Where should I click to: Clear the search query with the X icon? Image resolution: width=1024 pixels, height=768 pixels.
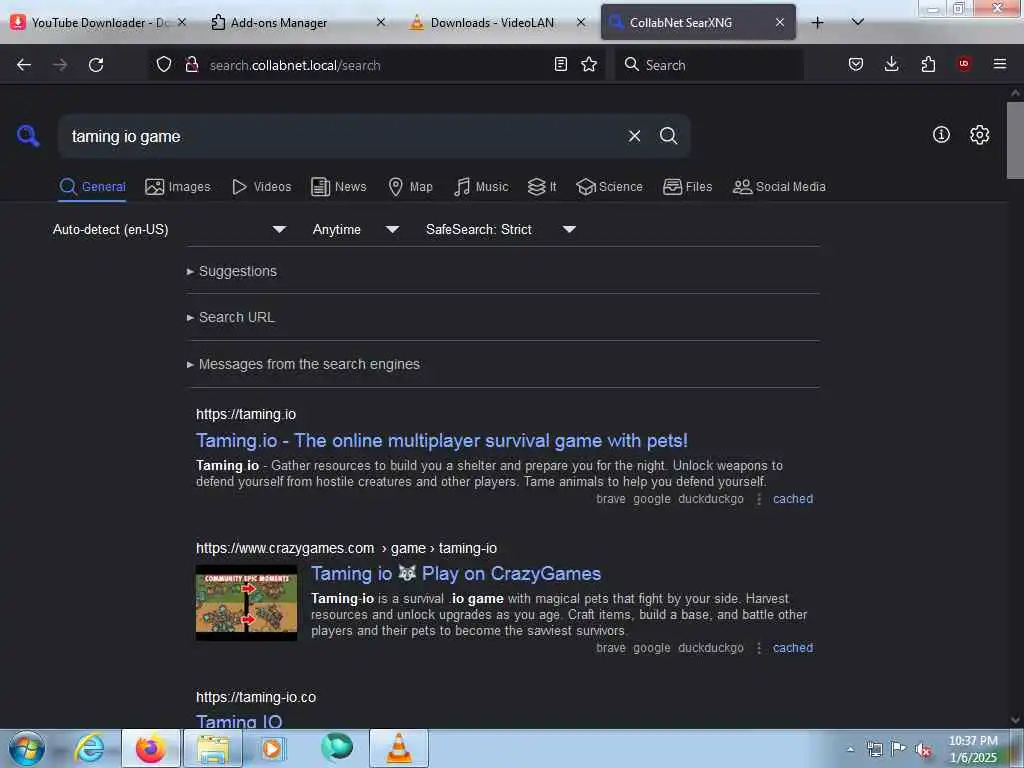tap(634, 136)
